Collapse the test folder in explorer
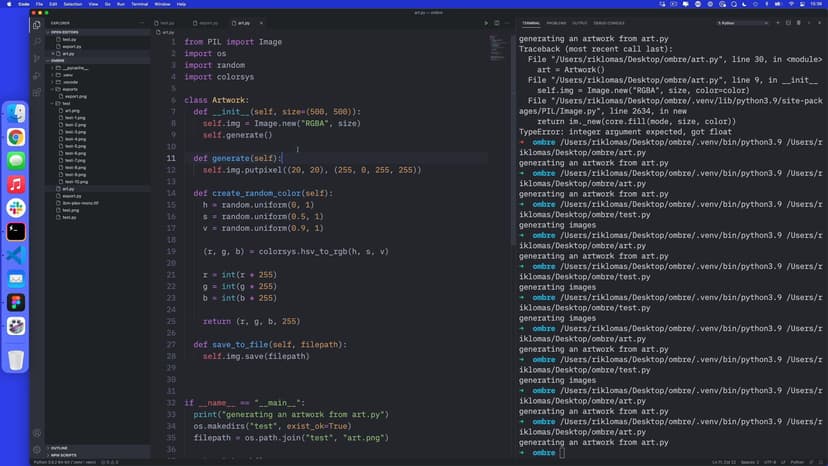828x466 pixels. (66, 103)
